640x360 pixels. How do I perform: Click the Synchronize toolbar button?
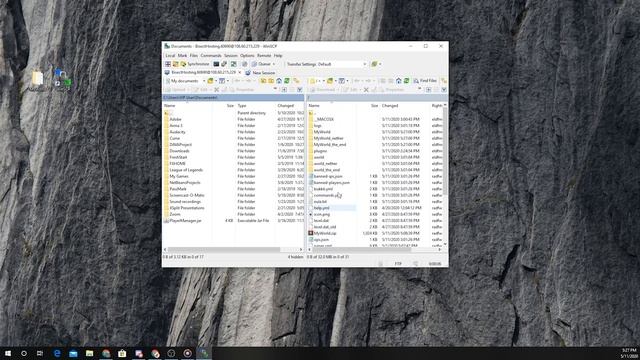tap(195, 64)
